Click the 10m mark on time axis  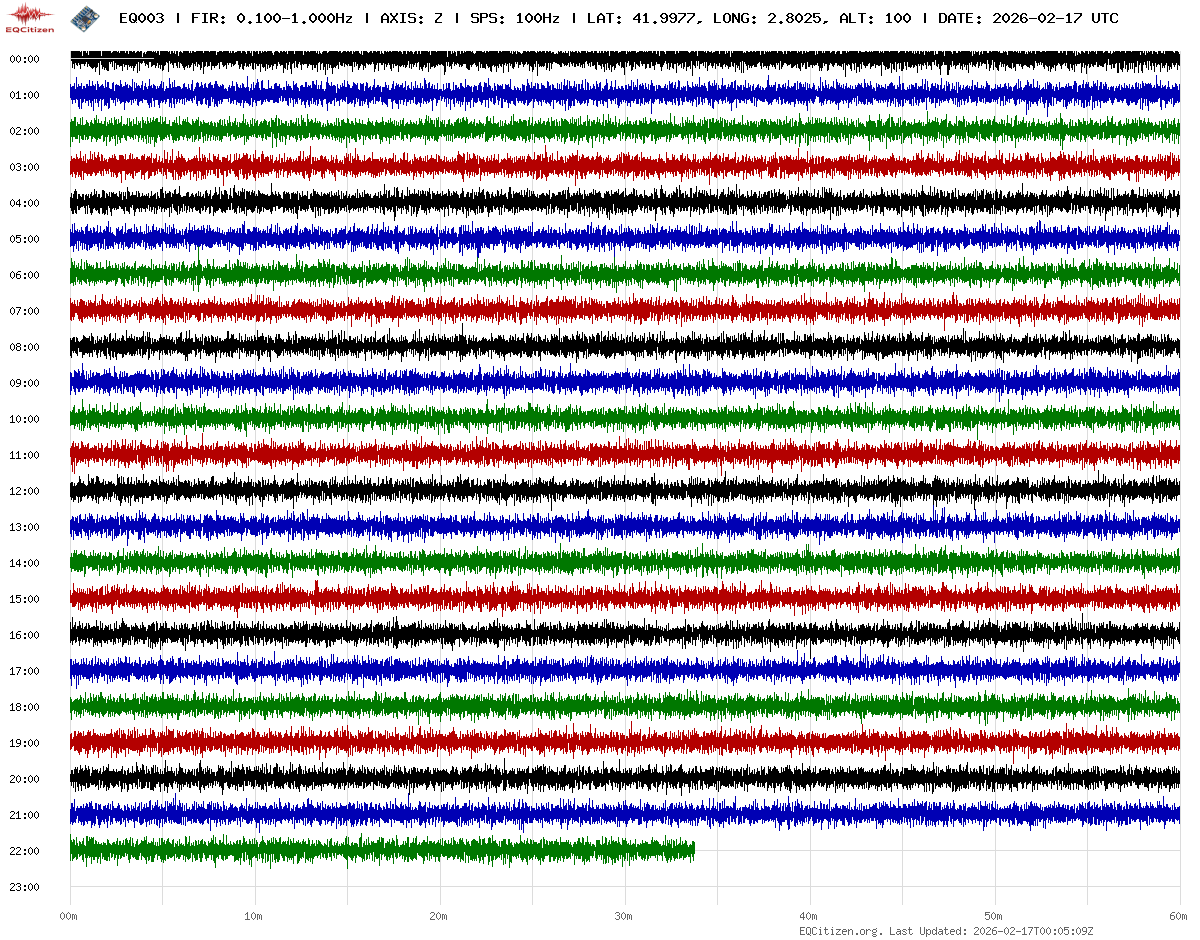254,916
